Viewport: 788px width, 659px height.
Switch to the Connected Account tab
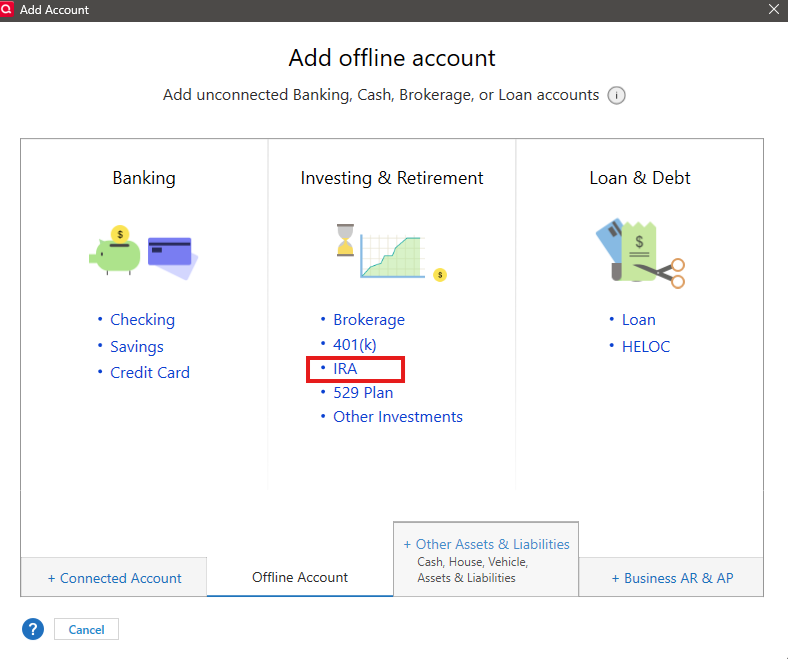(114, 578)
